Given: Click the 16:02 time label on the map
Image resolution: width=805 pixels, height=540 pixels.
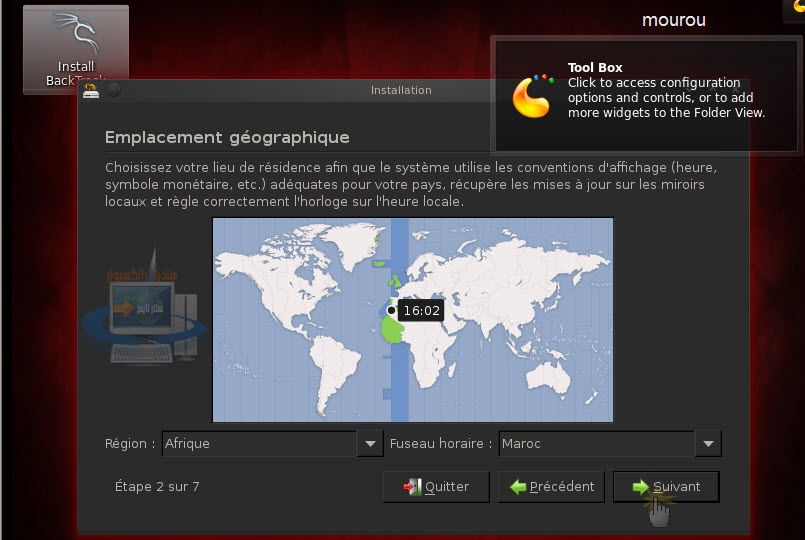Looking at the screenshot, I should tap(421, 311).
